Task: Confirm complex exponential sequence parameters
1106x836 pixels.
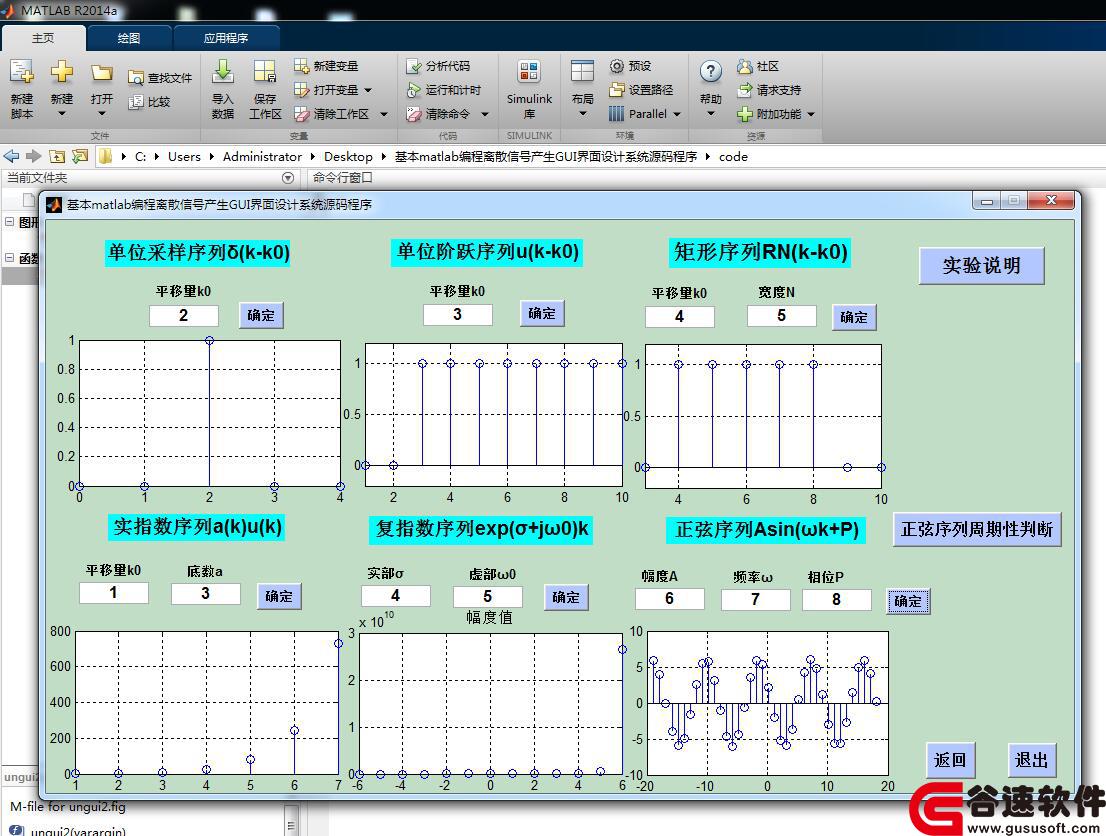Action: [x=566, y=598]
